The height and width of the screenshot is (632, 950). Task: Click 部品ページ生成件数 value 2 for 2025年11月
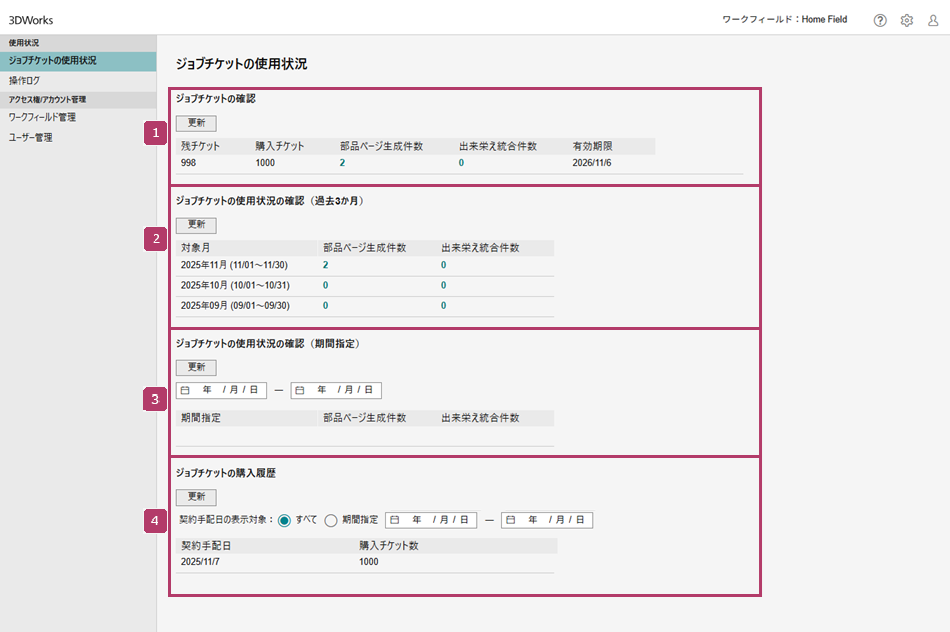pyautogui.click(x=326, y=266)
